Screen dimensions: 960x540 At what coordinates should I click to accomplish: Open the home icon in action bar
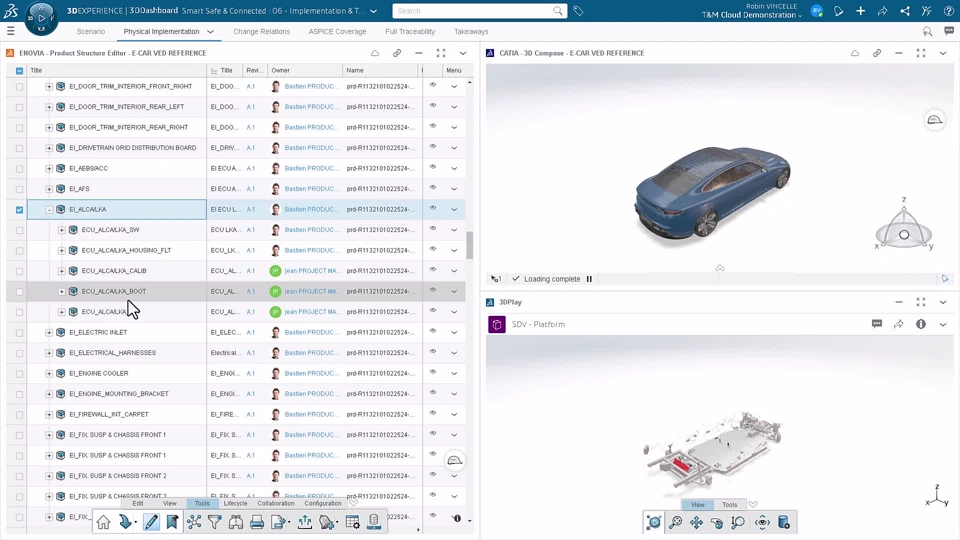click(103, 522)
